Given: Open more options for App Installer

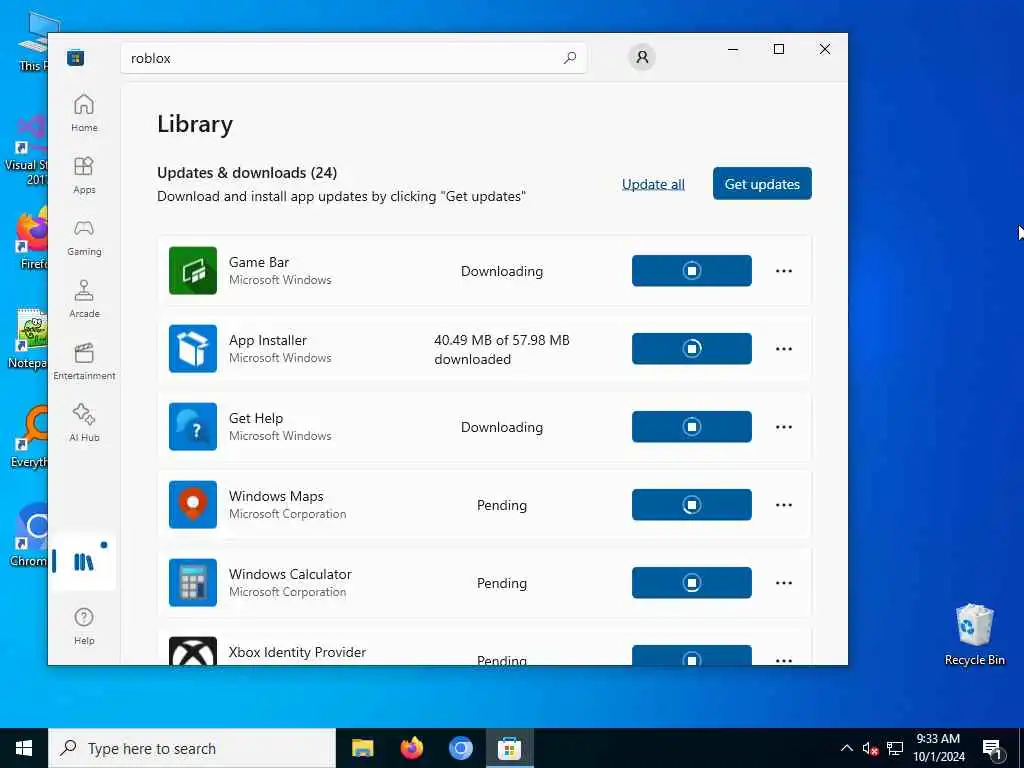Looking at the screenshot, I should (784, 349).
